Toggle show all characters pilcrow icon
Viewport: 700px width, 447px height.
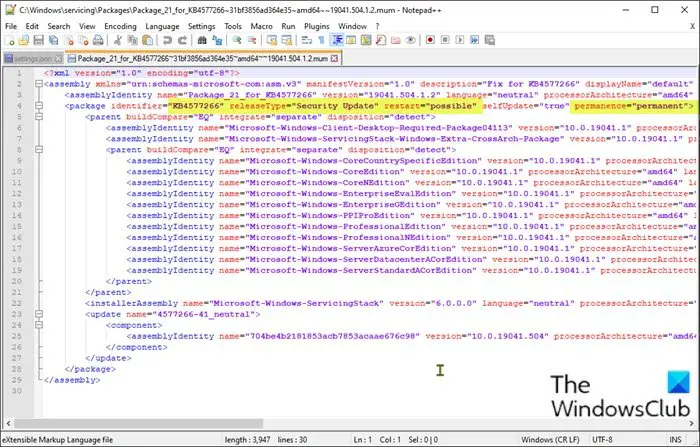(321, 40)
